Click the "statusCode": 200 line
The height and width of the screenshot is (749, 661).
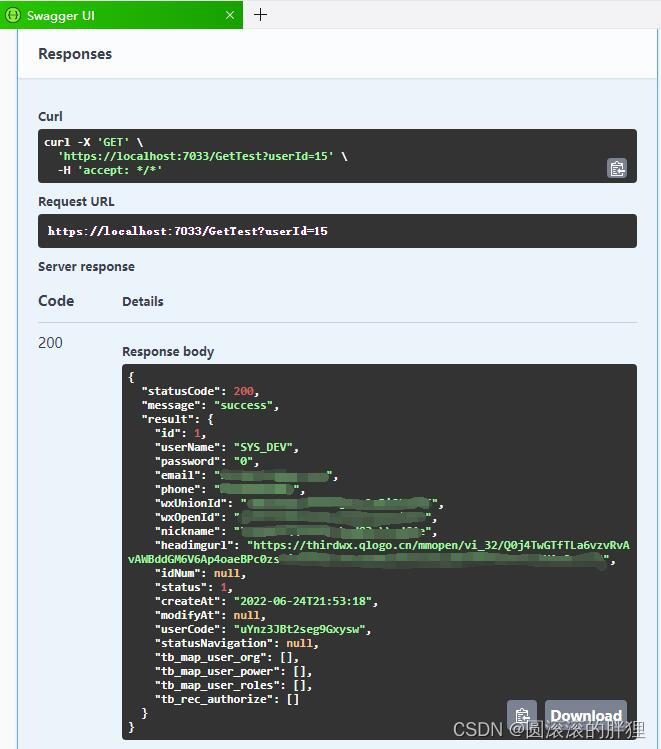coord(200,391)
